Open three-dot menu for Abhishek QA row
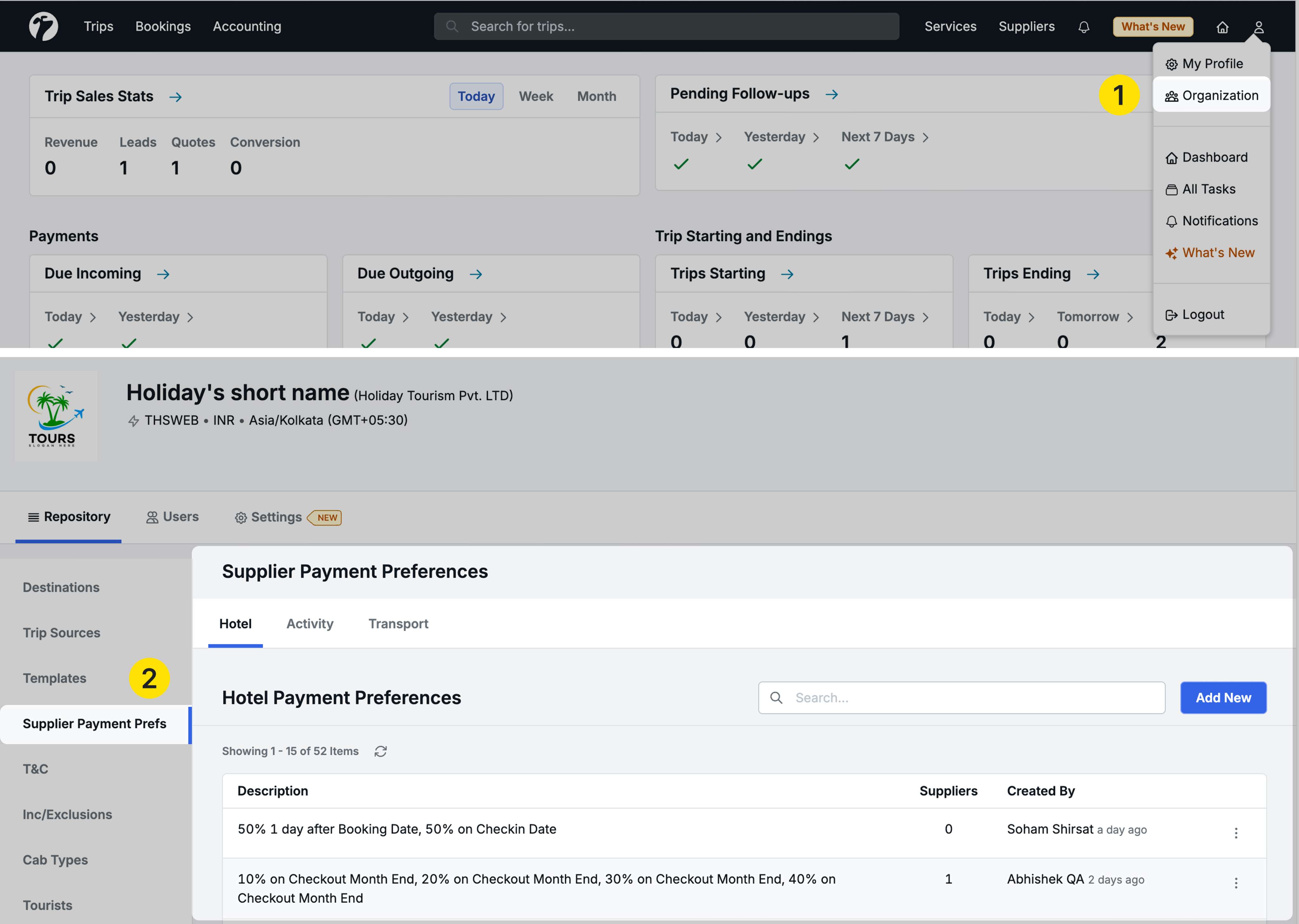Screen dimensions: 1299x924 [x=1235, y=882]
